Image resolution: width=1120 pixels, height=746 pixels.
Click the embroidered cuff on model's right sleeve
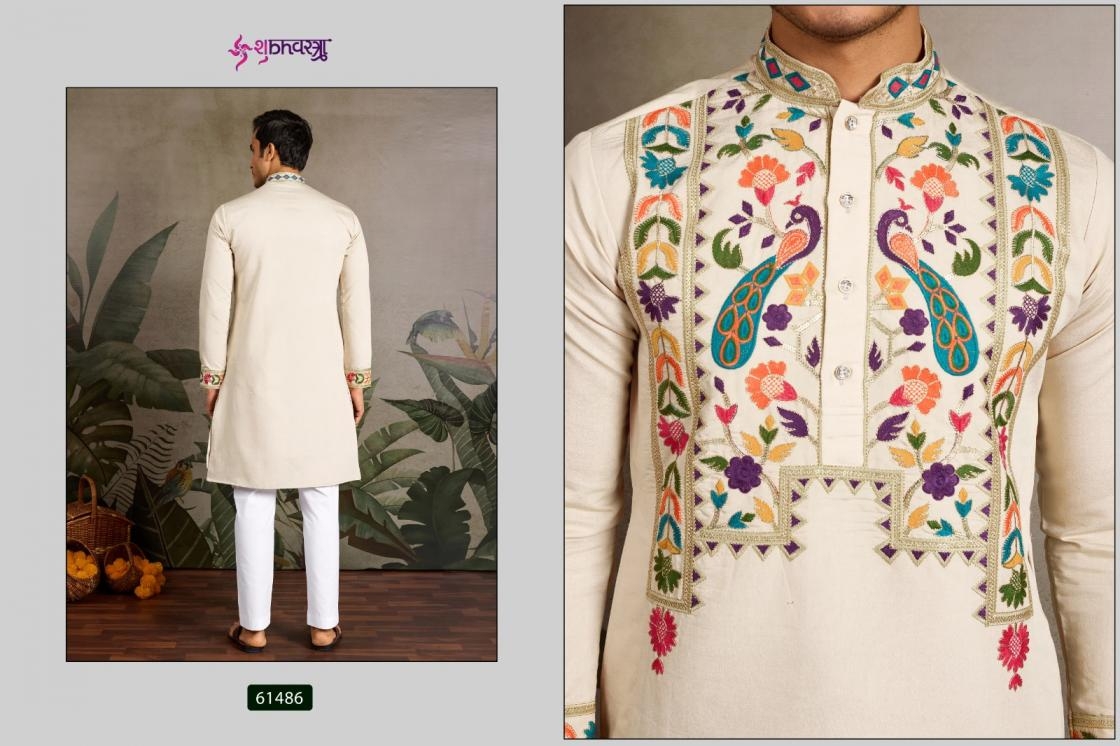pos(359,378)
